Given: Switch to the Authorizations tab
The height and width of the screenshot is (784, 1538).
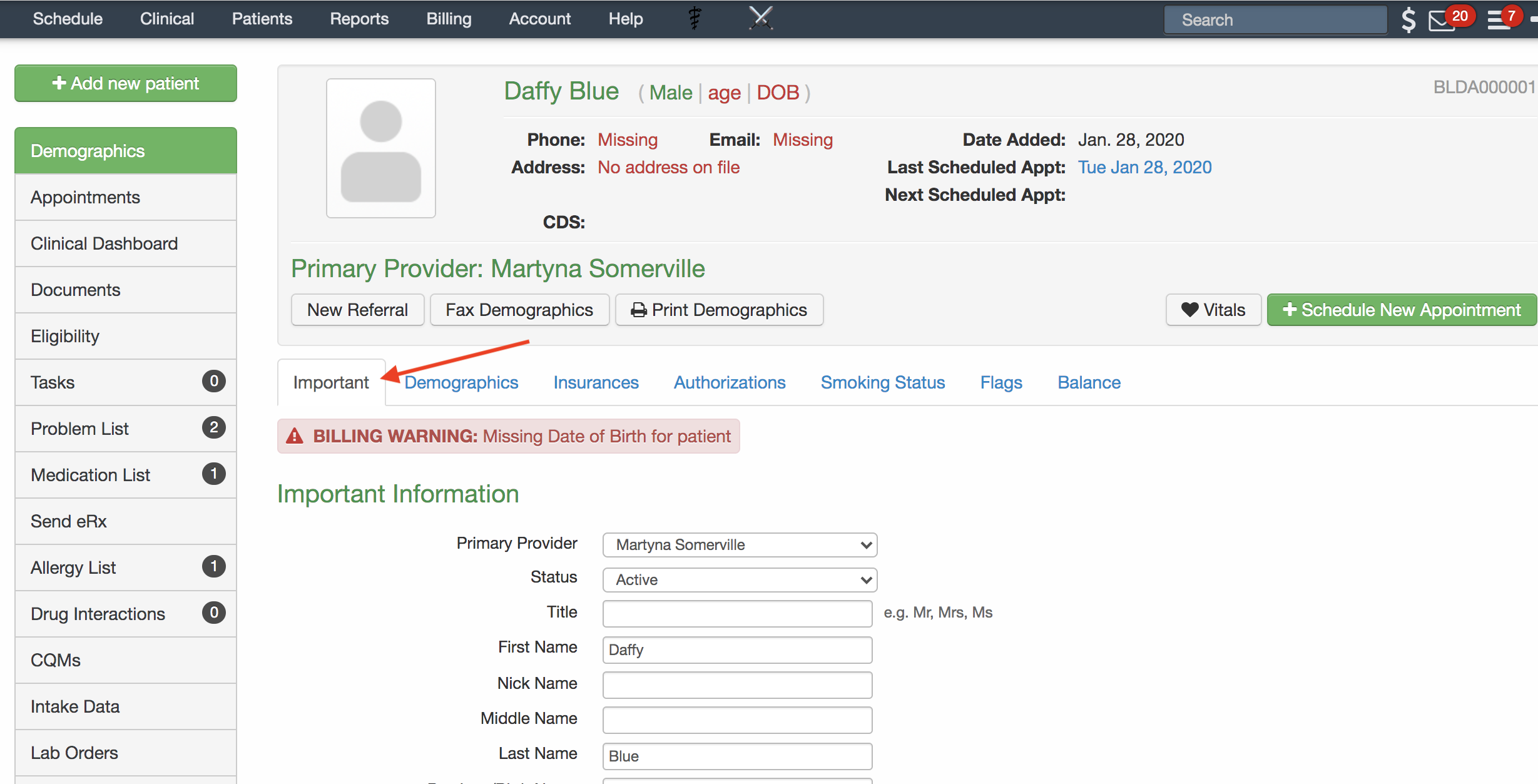Looking at the screenshot, I should (730, 382).
